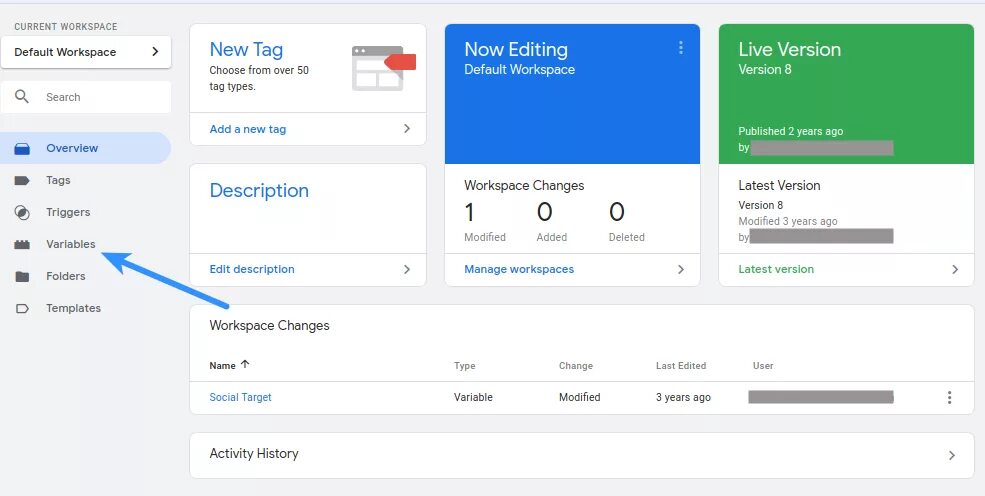
Task: Click 3 years ago cell in table
Action: click(683, 397)
